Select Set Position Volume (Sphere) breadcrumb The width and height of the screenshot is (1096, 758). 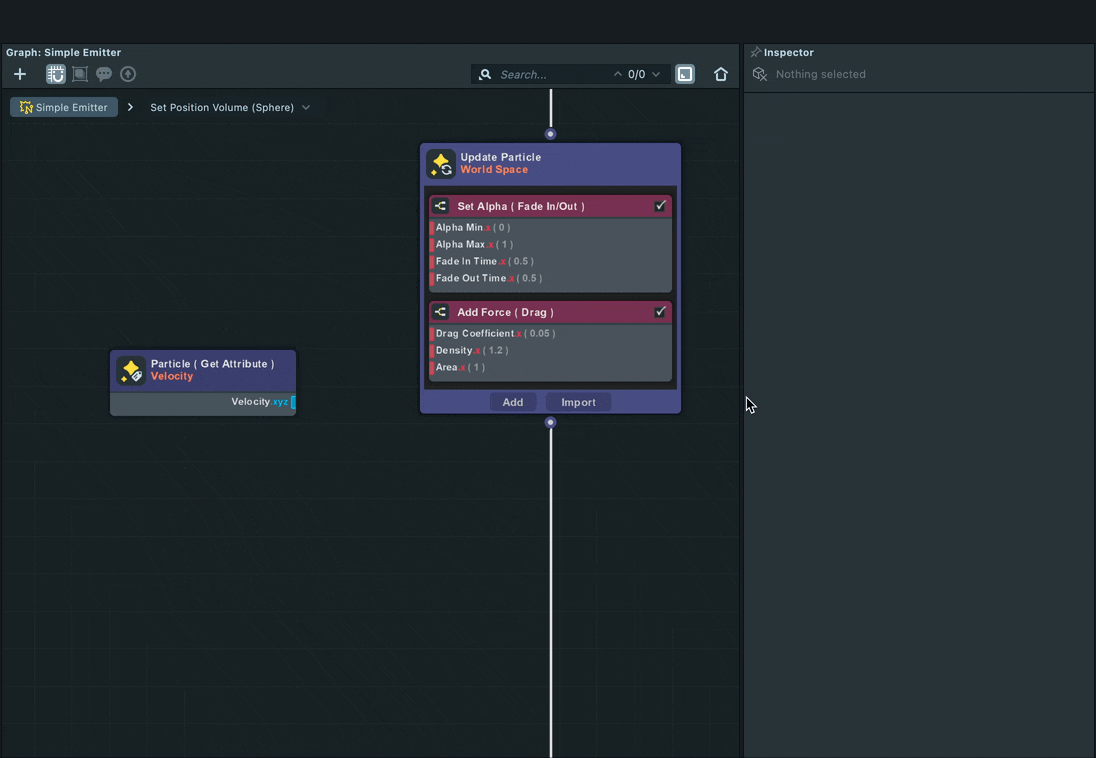[x=222, y=108]
